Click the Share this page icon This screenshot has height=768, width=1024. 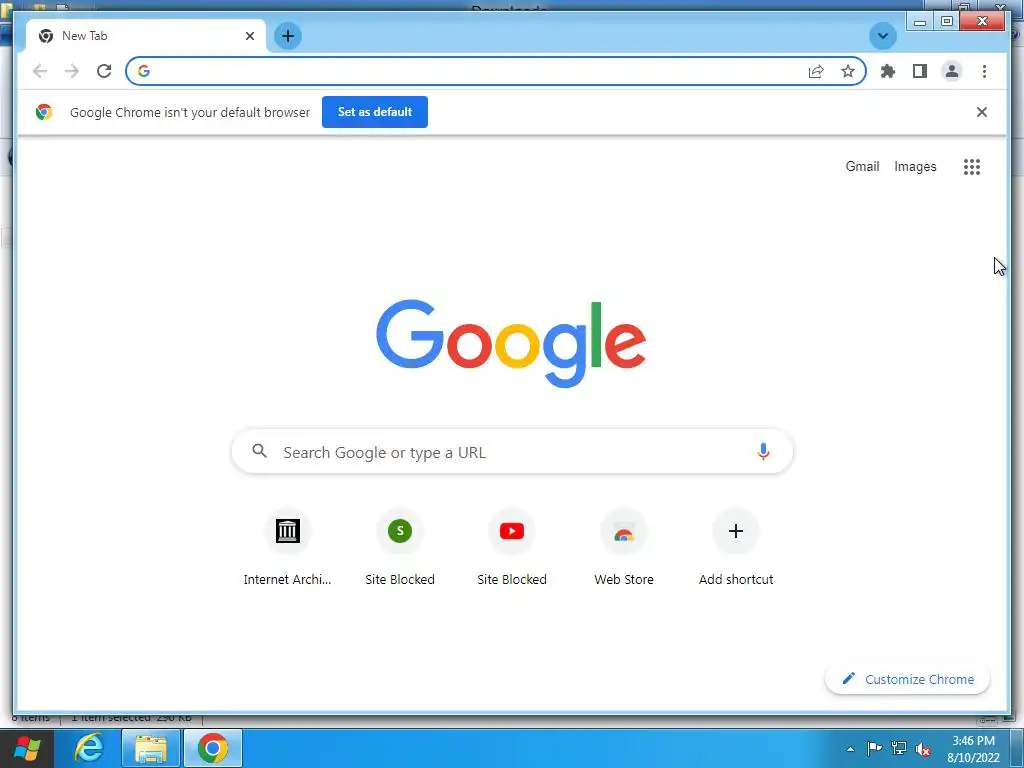click(x=816, y=71)
